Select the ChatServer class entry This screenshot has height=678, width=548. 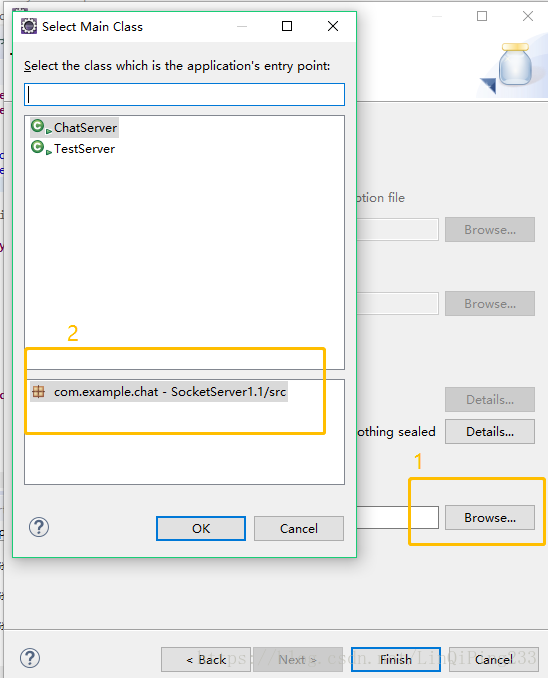(x=74, y=128)
